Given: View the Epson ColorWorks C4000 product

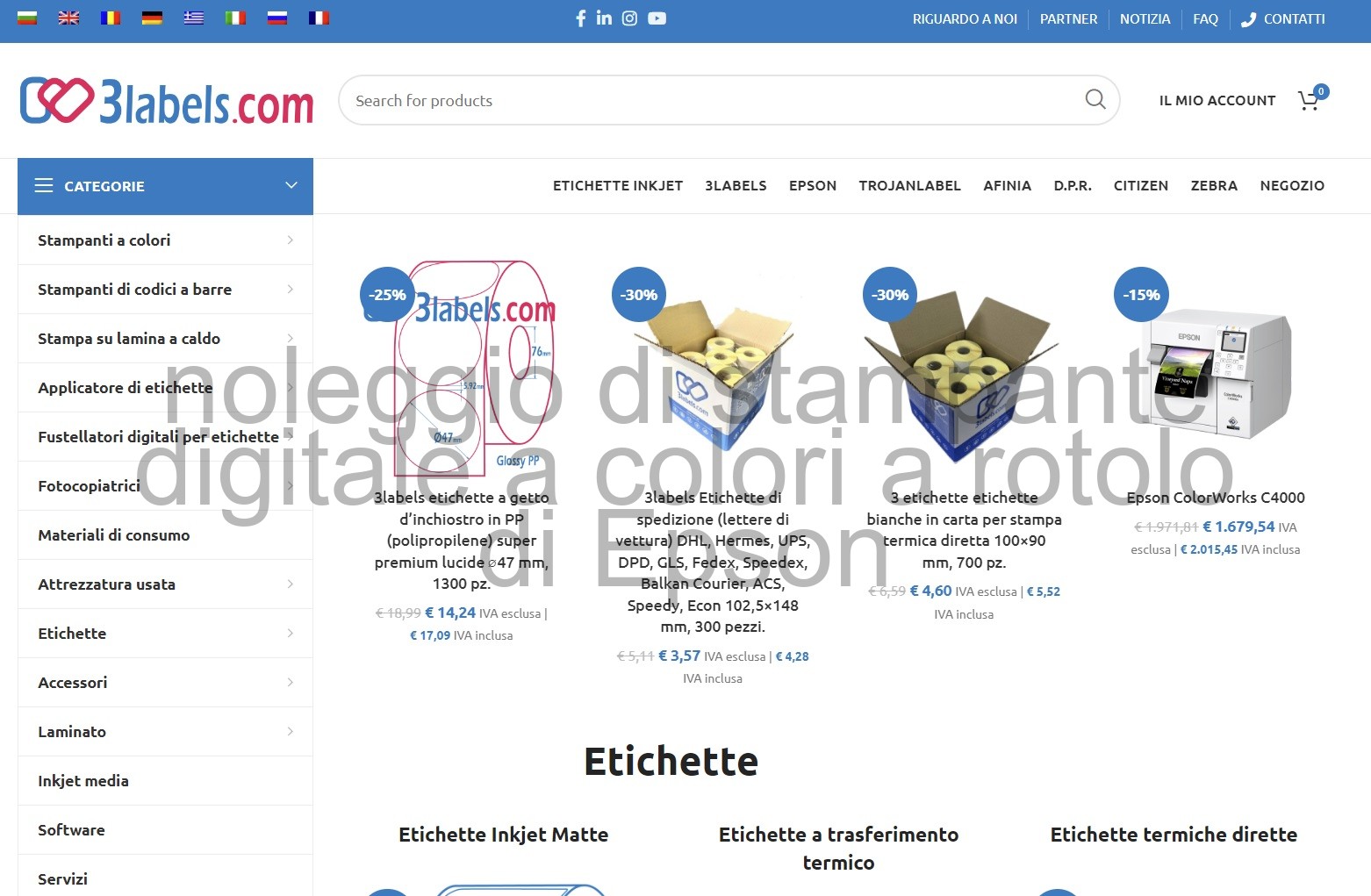Looking at the screenshot, I should click(x=1217, y=497).
